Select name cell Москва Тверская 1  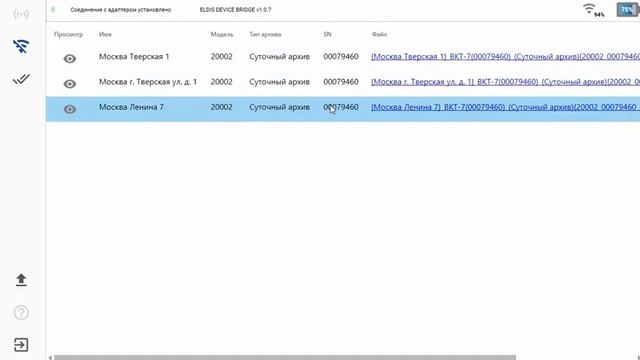pos(134,56)
